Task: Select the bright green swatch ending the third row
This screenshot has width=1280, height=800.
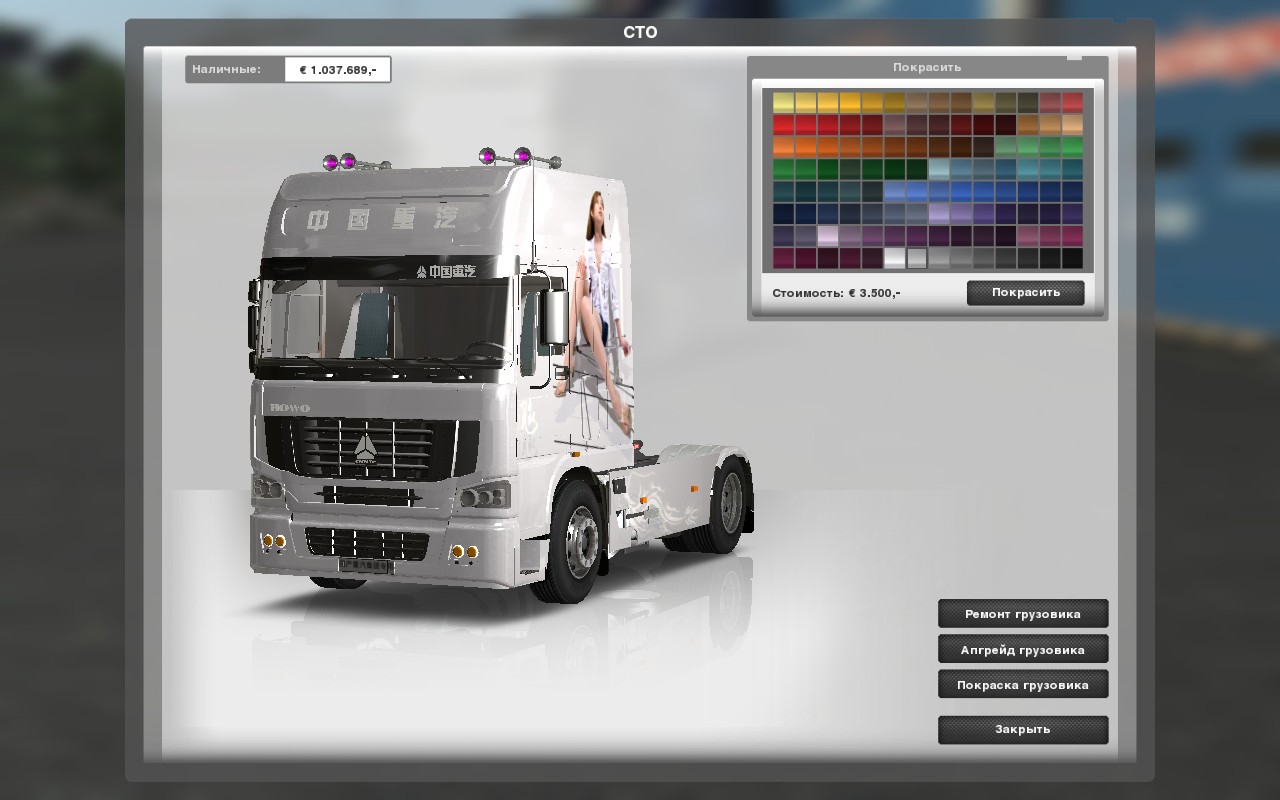Action: (1072, 147)
